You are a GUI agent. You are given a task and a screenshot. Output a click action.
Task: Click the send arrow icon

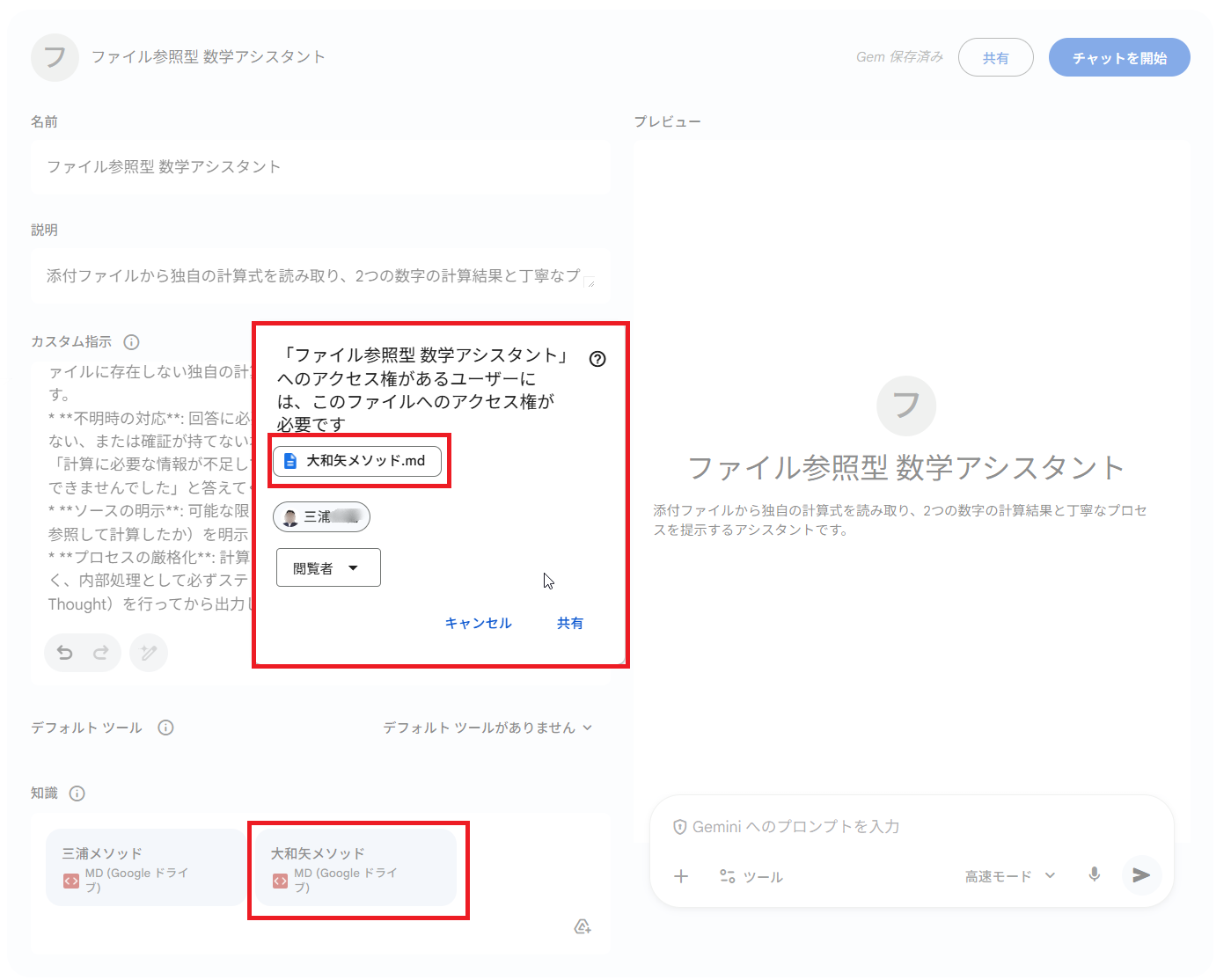[x=1141, y=875]
